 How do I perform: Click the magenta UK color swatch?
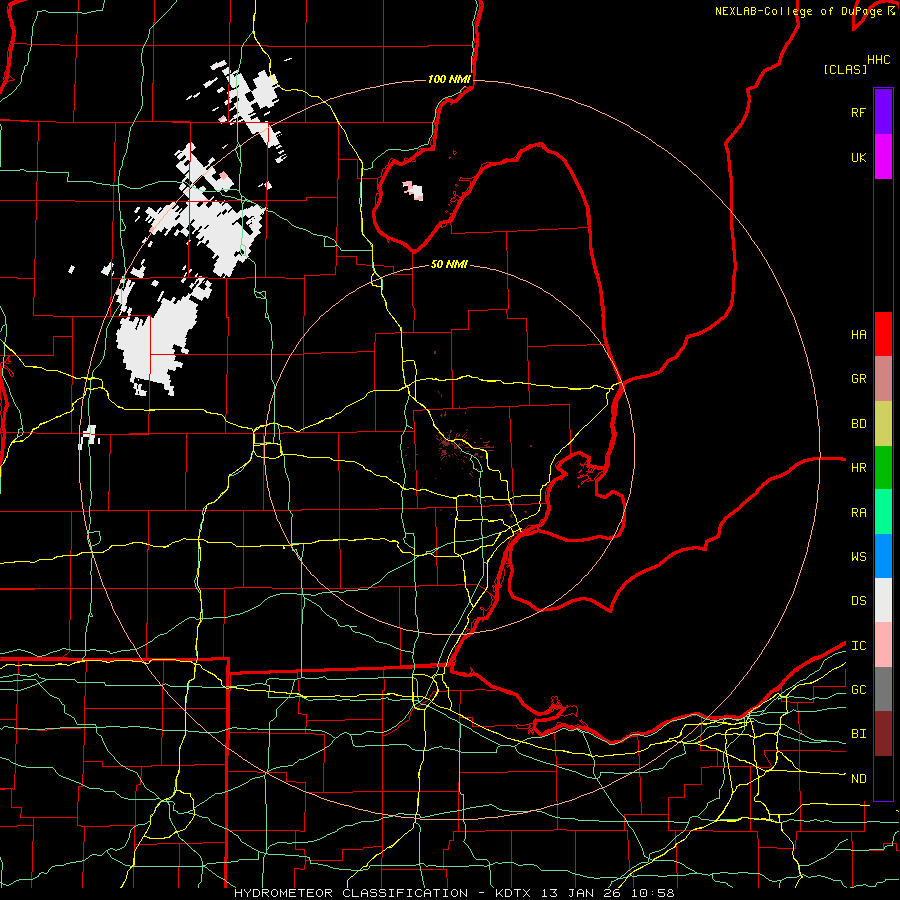pos(883,157)
